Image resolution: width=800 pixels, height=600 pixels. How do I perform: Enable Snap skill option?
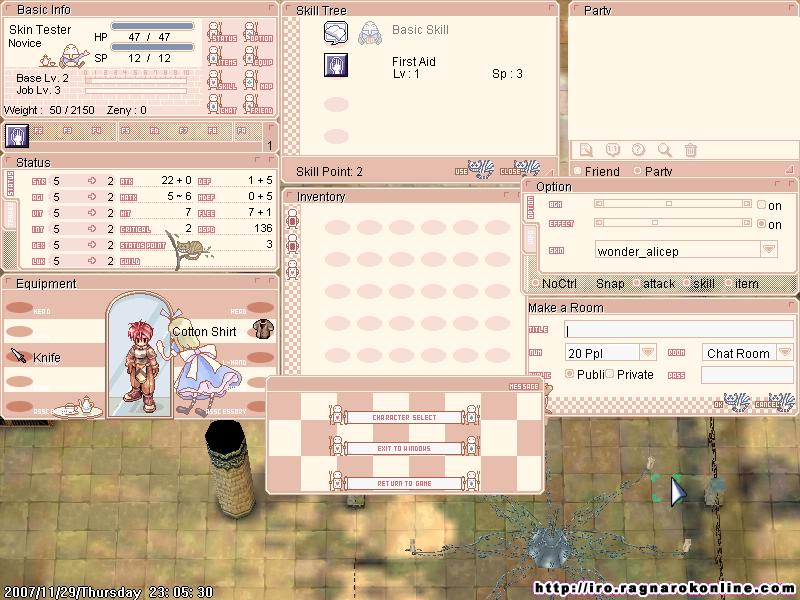coord(686,283)
